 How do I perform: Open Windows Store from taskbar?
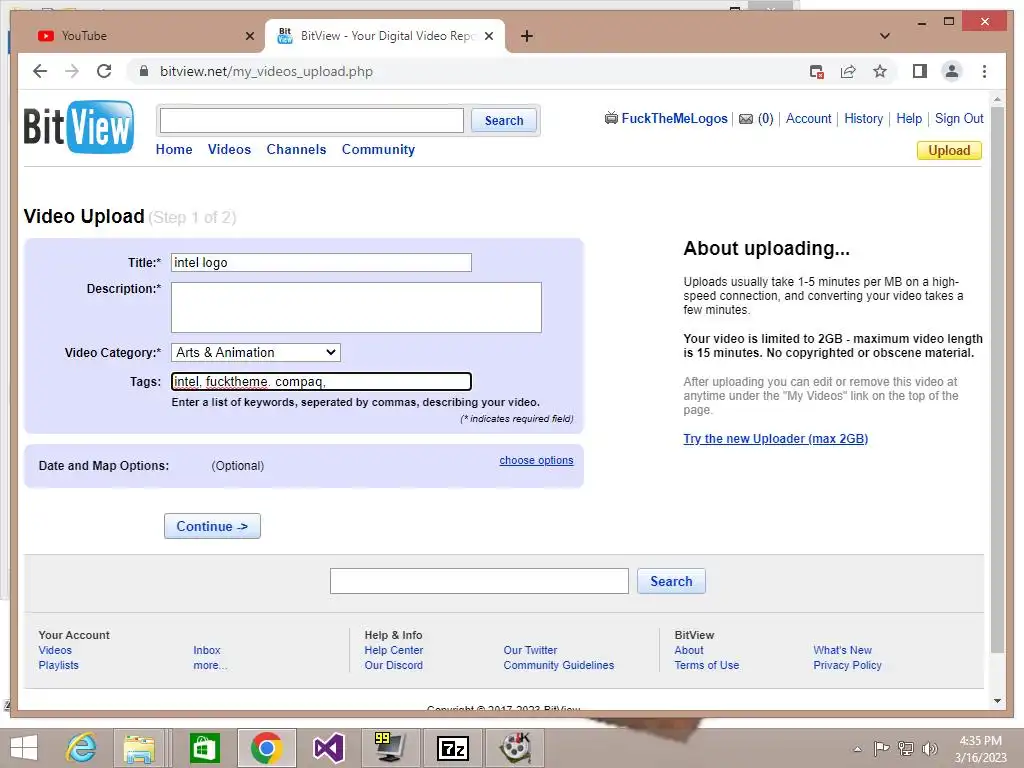pyautogui.click(x=204, y=748)
